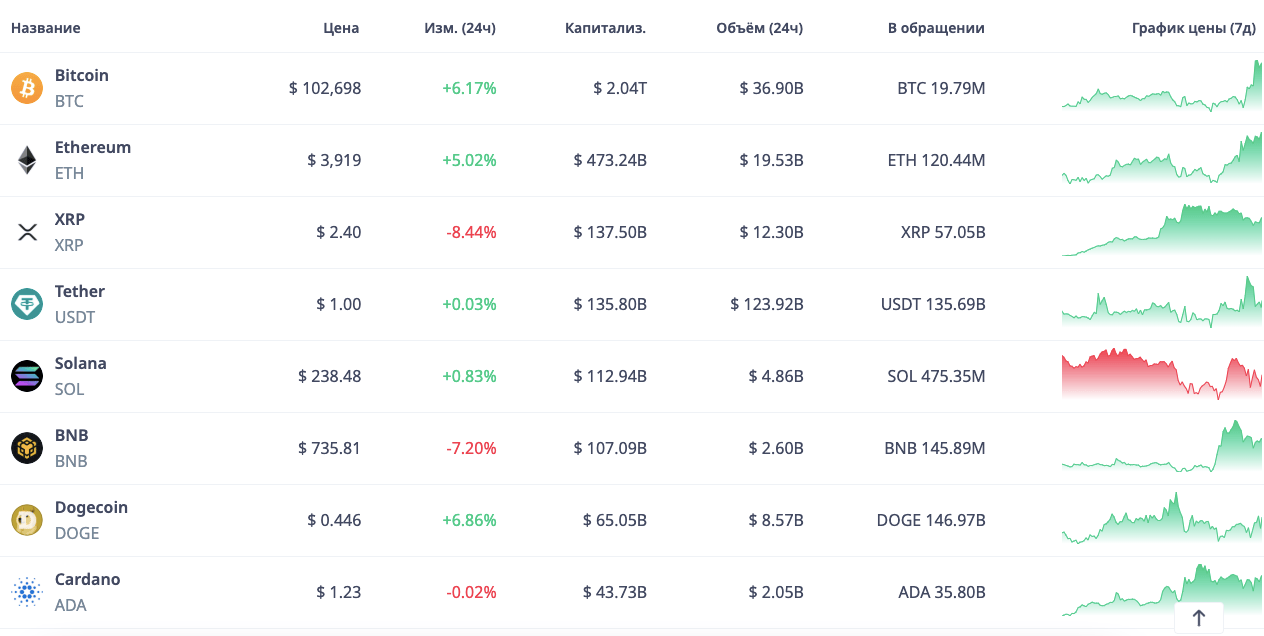Click the scroll-to-top arrow button

click(x=1199, y=618)
